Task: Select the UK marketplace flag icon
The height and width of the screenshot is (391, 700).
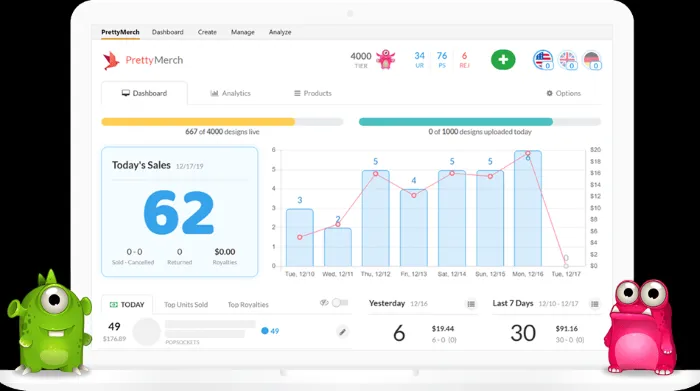Action: 567,59
